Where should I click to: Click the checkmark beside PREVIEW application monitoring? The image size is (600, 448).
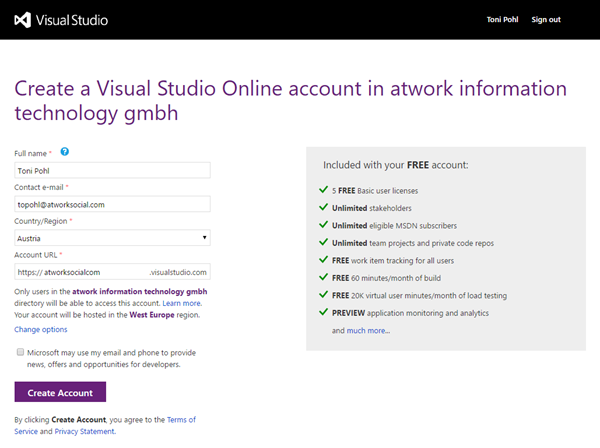coord(323,312)
